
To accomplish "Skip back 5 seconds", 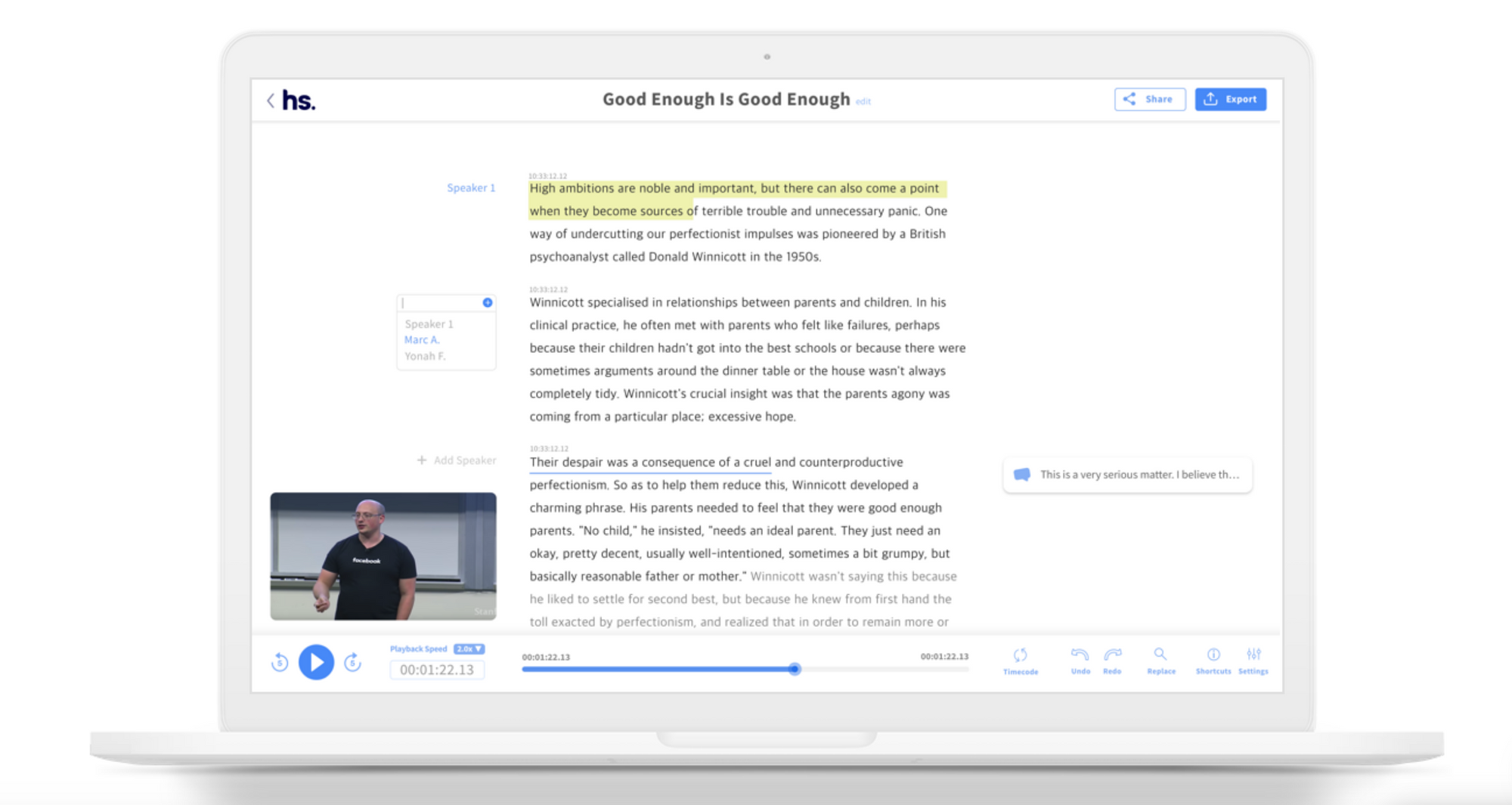I will [280, 663].
